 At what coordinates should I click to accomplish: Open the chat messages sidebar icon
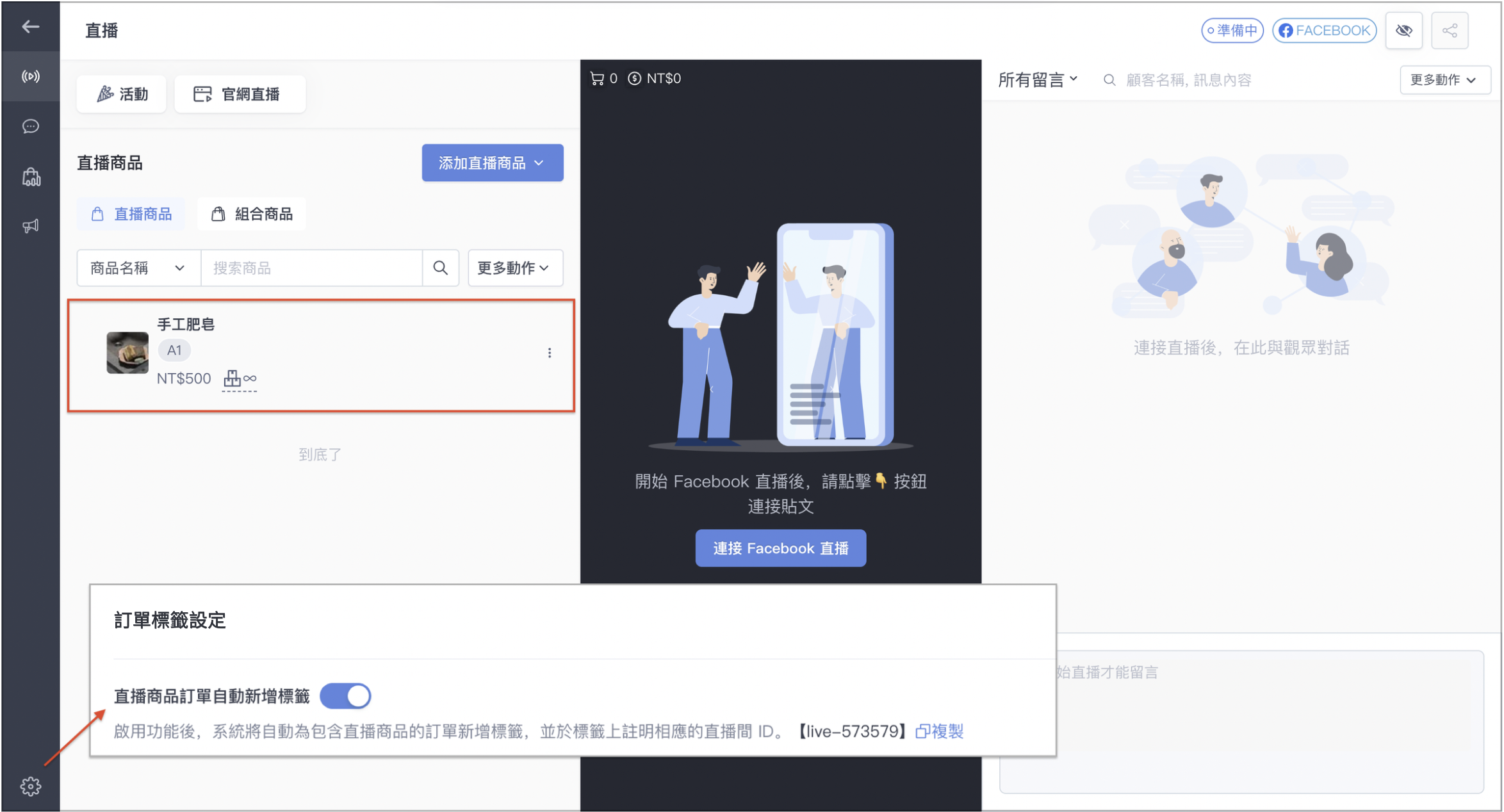coord(30,127)
